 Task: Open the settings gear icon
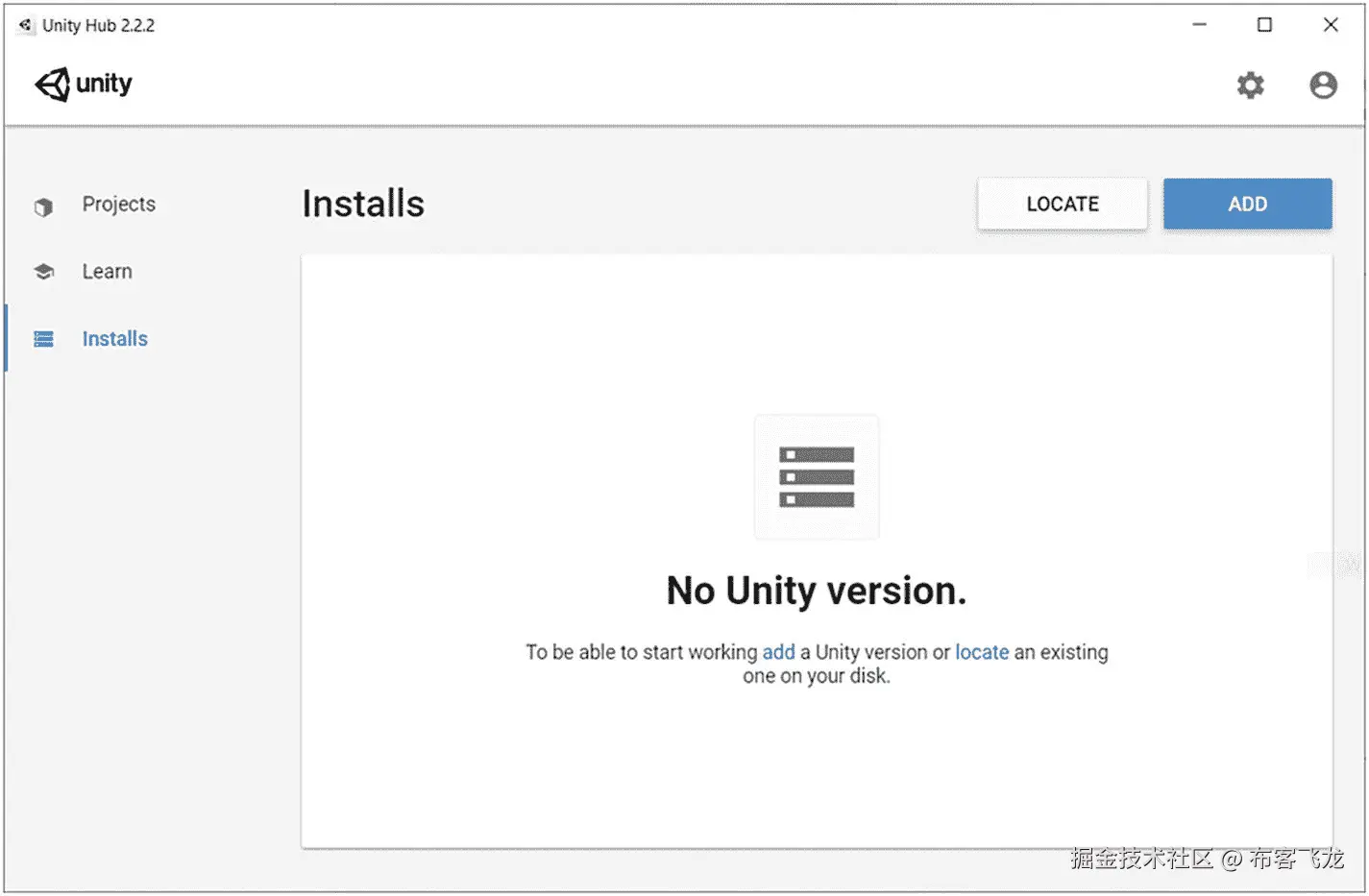click(1250, 85)
